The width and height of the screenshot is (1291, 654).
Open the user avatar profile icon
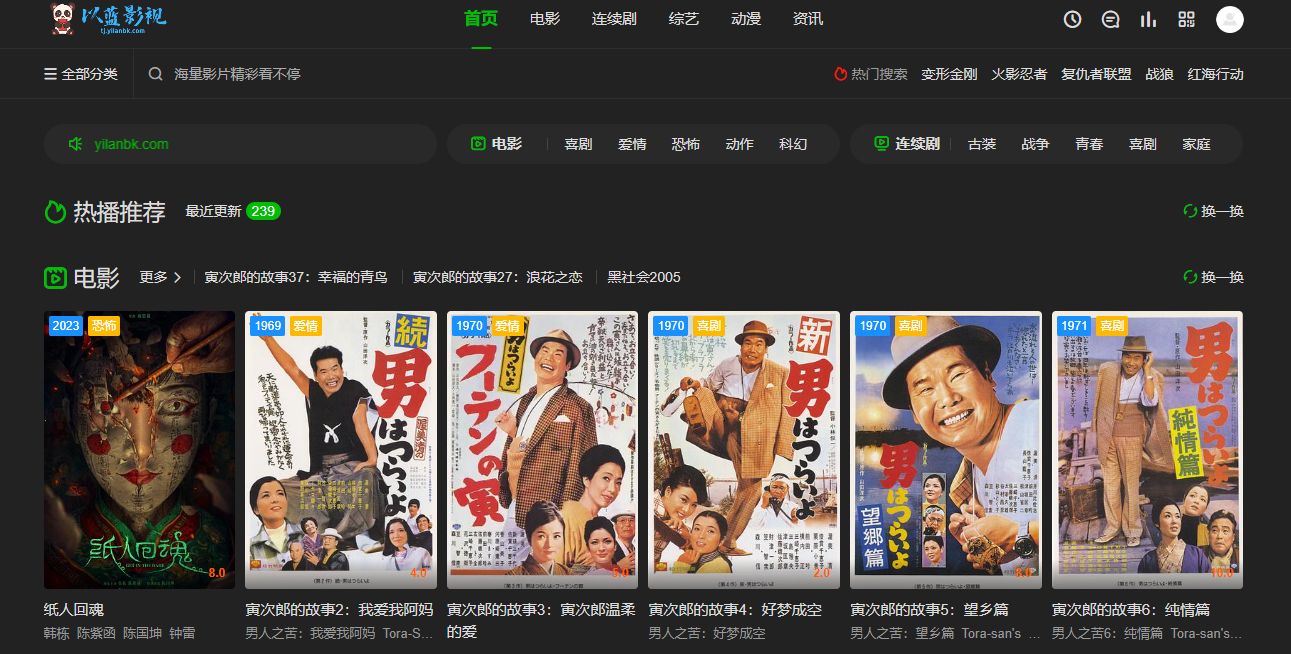tap(1229, 19)
